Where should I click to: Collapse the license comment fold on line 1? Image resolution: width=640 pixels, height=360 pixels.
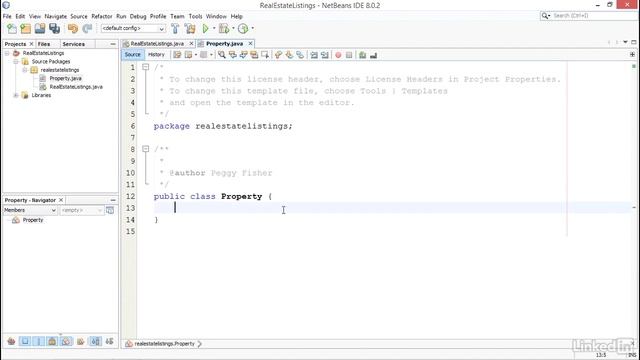[145, 67]
